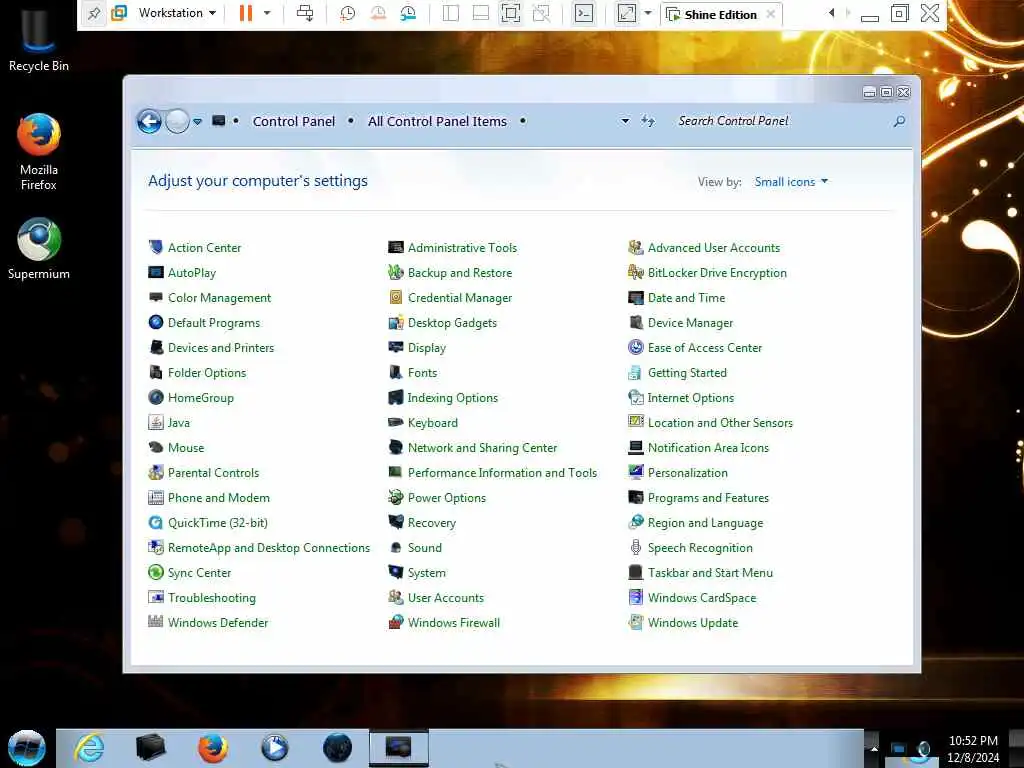Open the Device Manager link
Viewport: 1024px width, 768px height.
(690, 323)
